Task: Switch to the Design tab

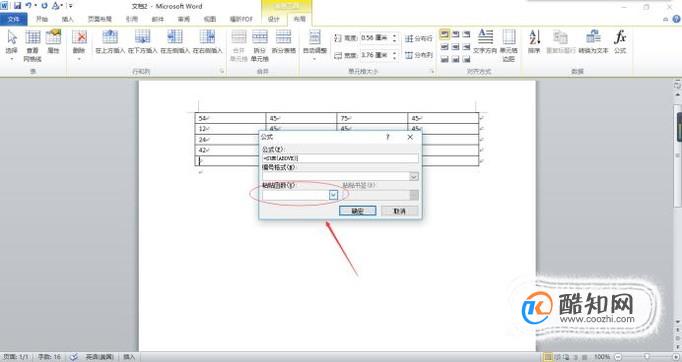Action: click(274, 19)
